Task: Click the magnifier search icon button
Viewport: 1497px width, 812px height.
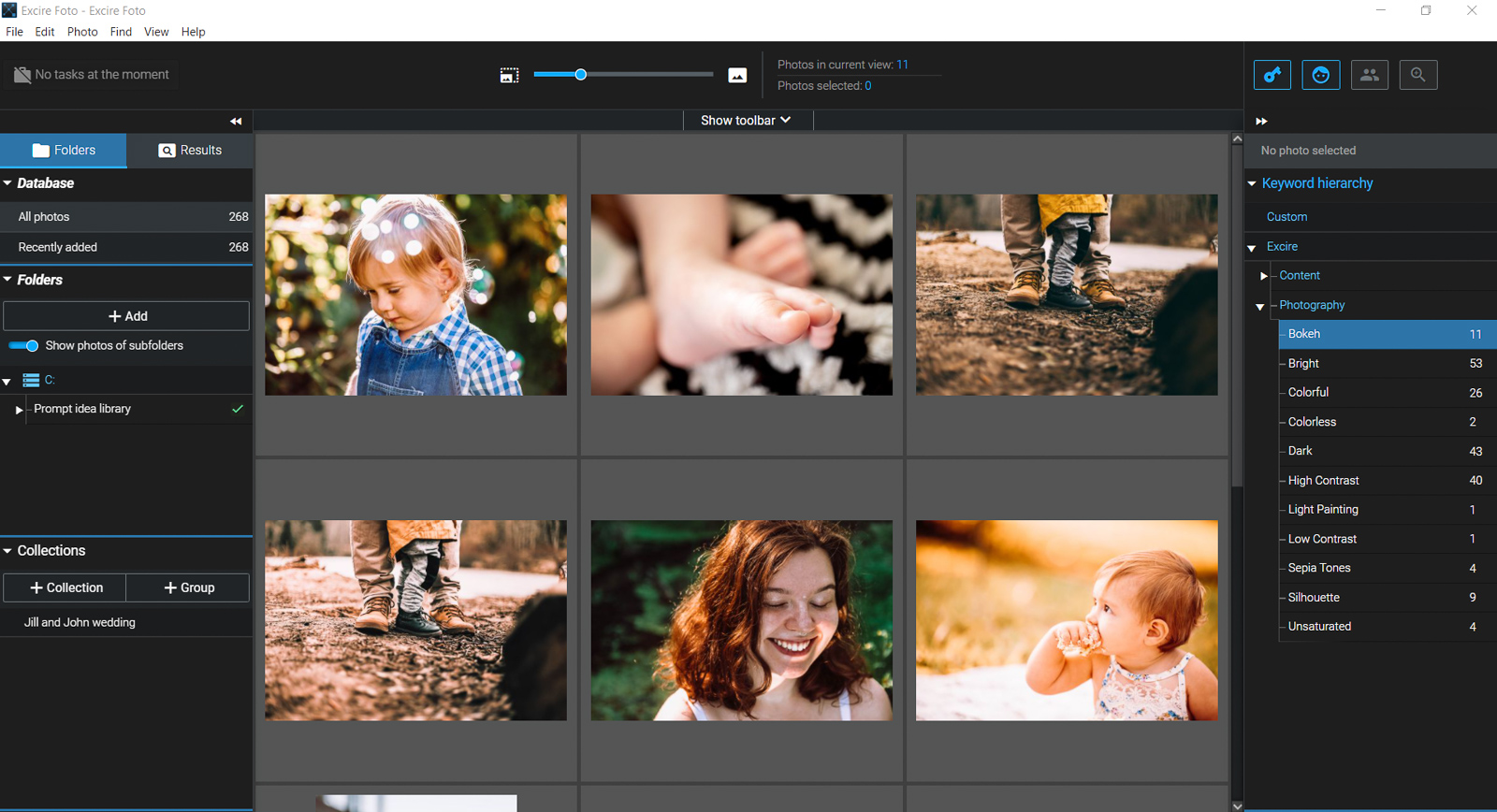Action: [x=1417, y=75]
